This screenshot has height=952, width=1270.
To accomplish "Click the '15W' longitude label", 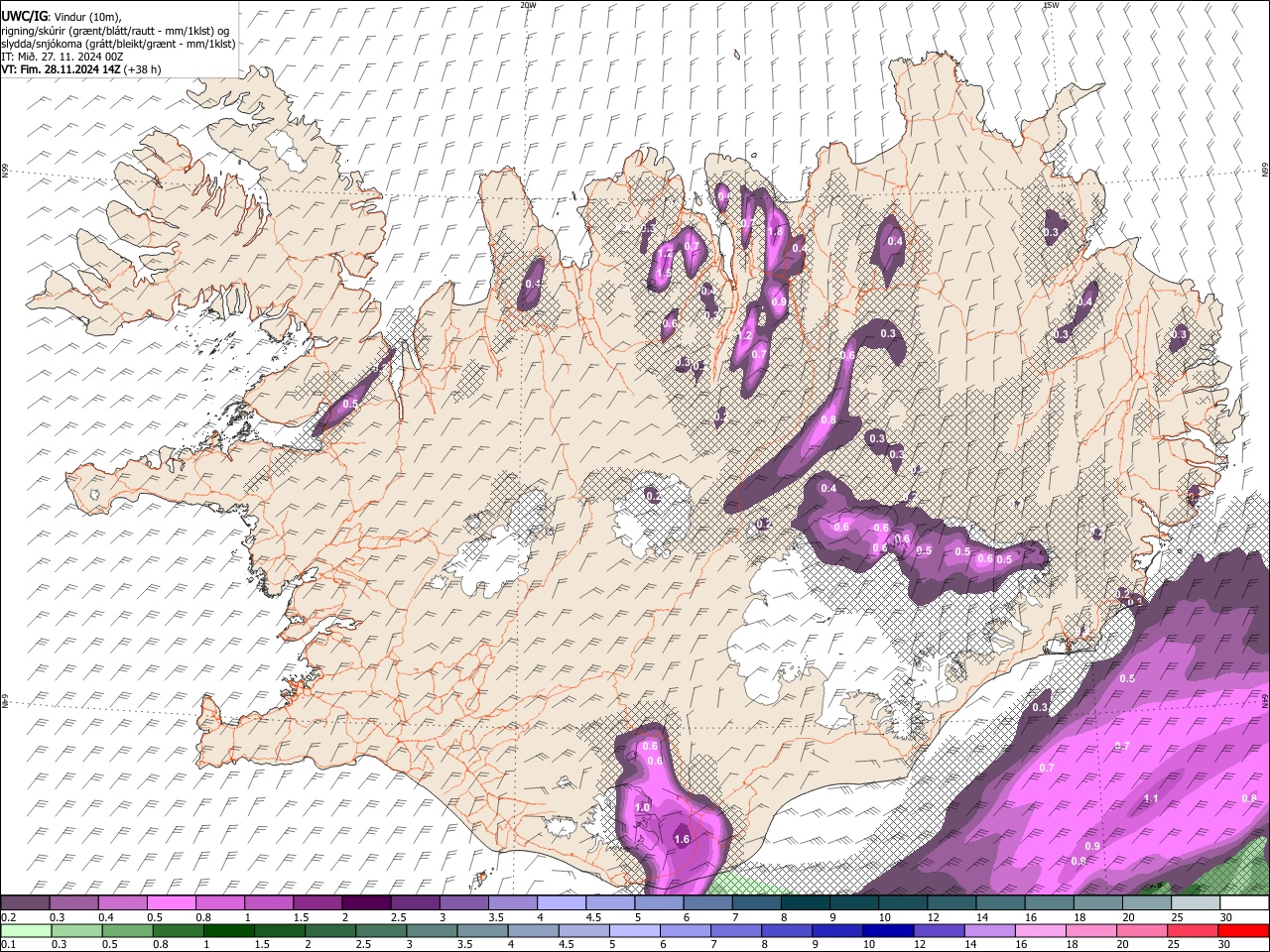I will [1051, 5].
